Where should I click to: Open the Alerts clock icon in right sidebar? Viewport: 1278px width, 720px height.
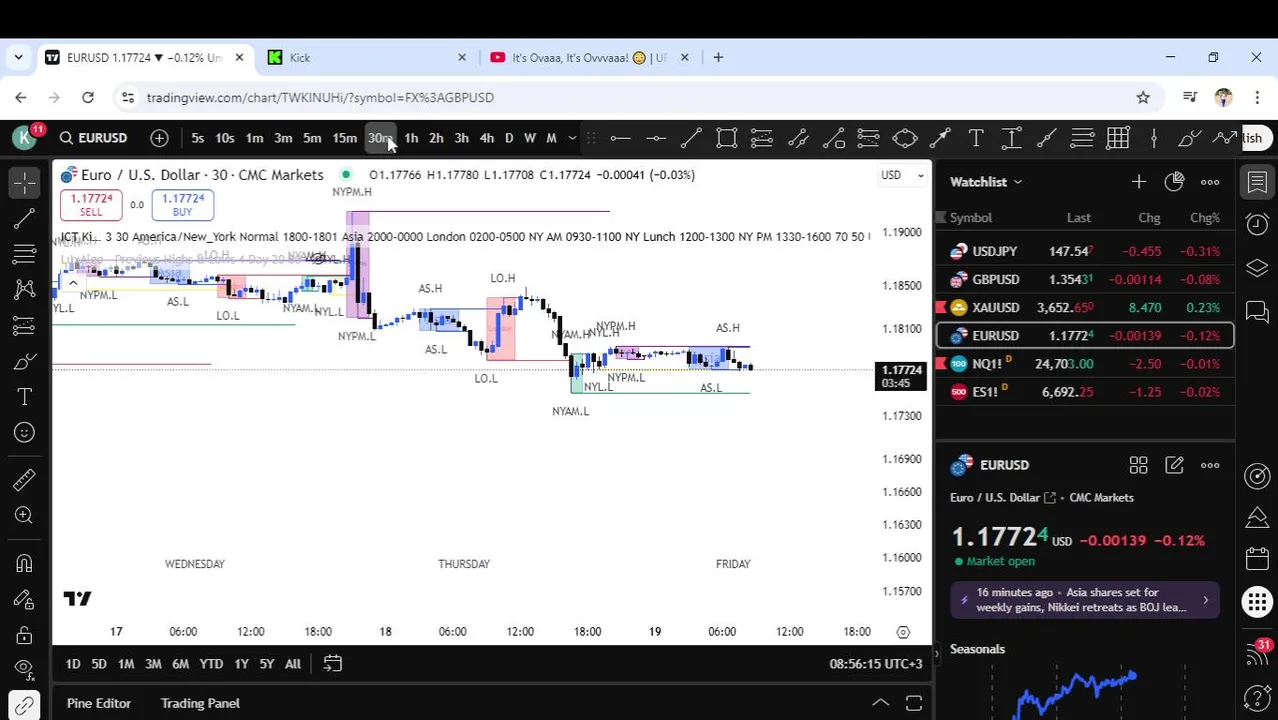click(x=1257, y=225)
